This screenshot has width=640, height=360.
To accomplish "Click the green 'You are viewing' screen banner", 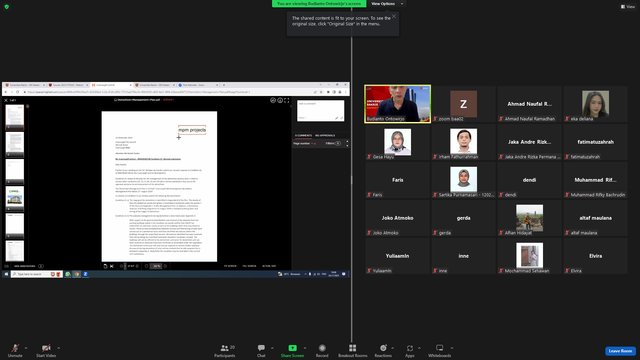I will 319,4.
